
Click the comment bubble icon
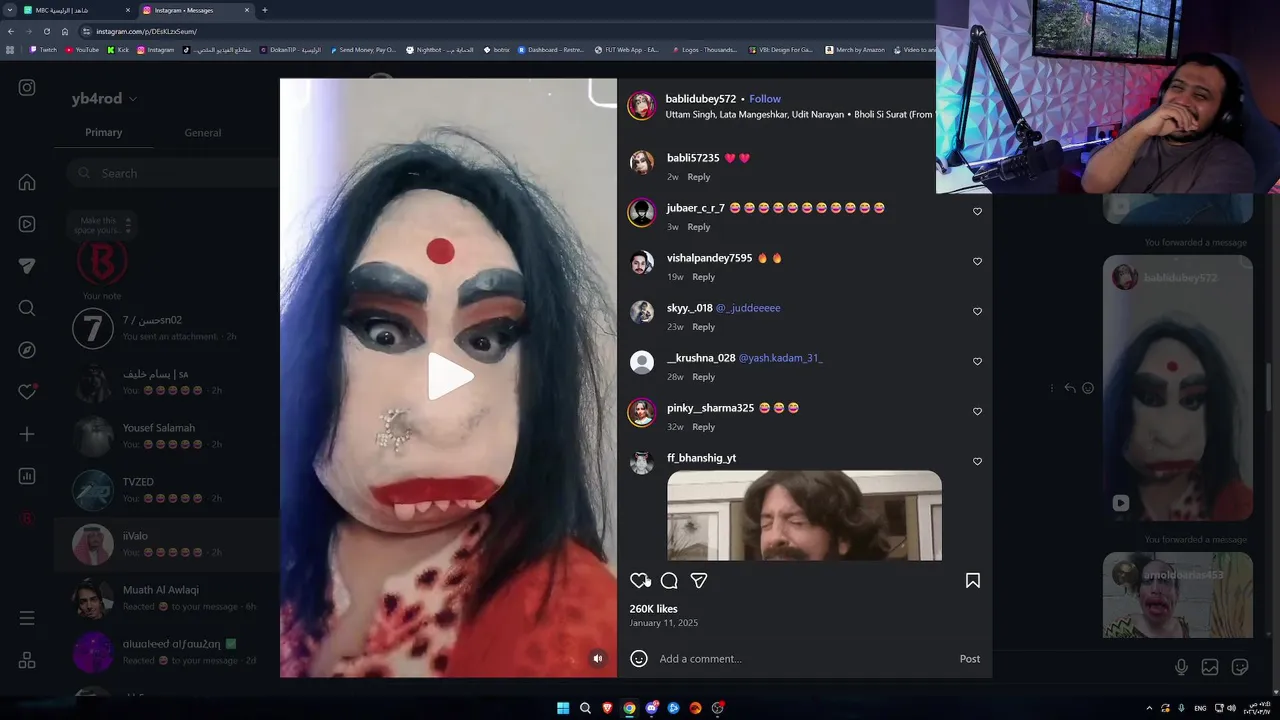coord(669,580)
